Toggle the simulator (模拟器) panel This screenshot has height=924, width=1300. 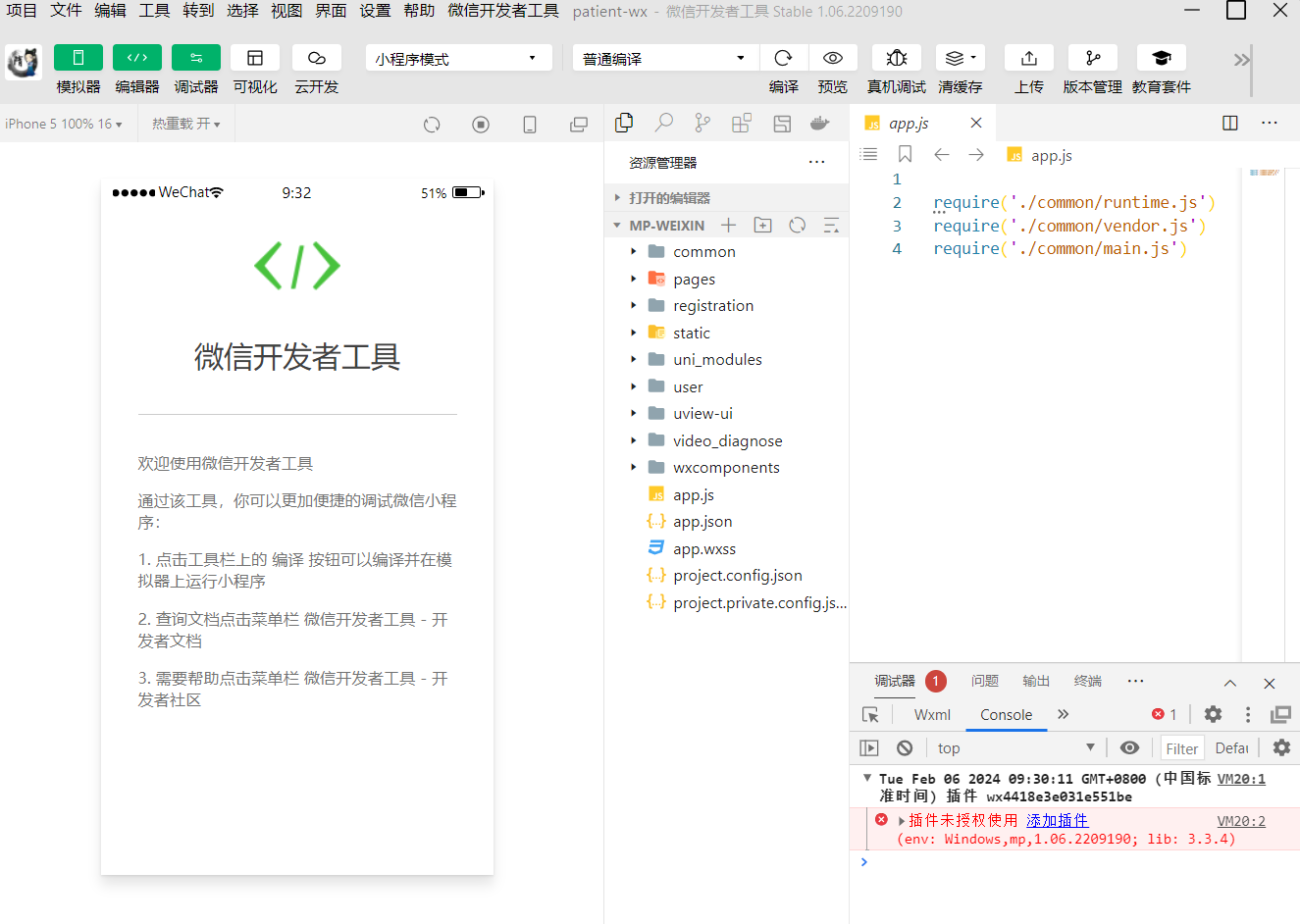tap(78, 58)
